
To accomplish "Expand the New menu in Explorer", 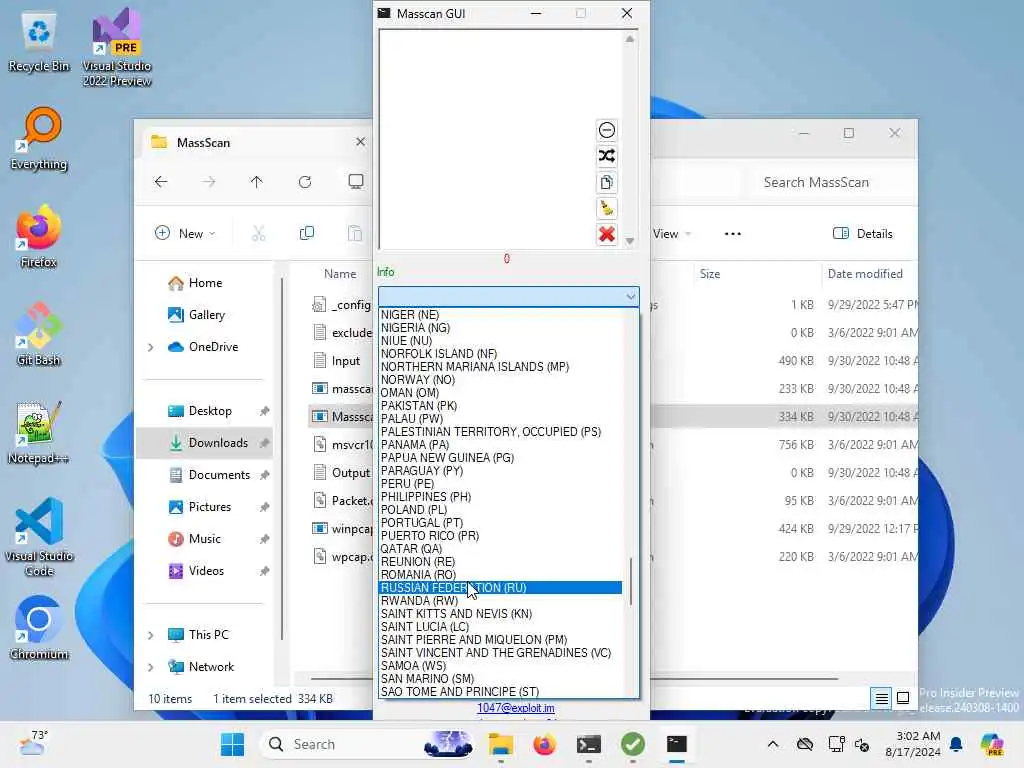I will [x=185, y=233].
